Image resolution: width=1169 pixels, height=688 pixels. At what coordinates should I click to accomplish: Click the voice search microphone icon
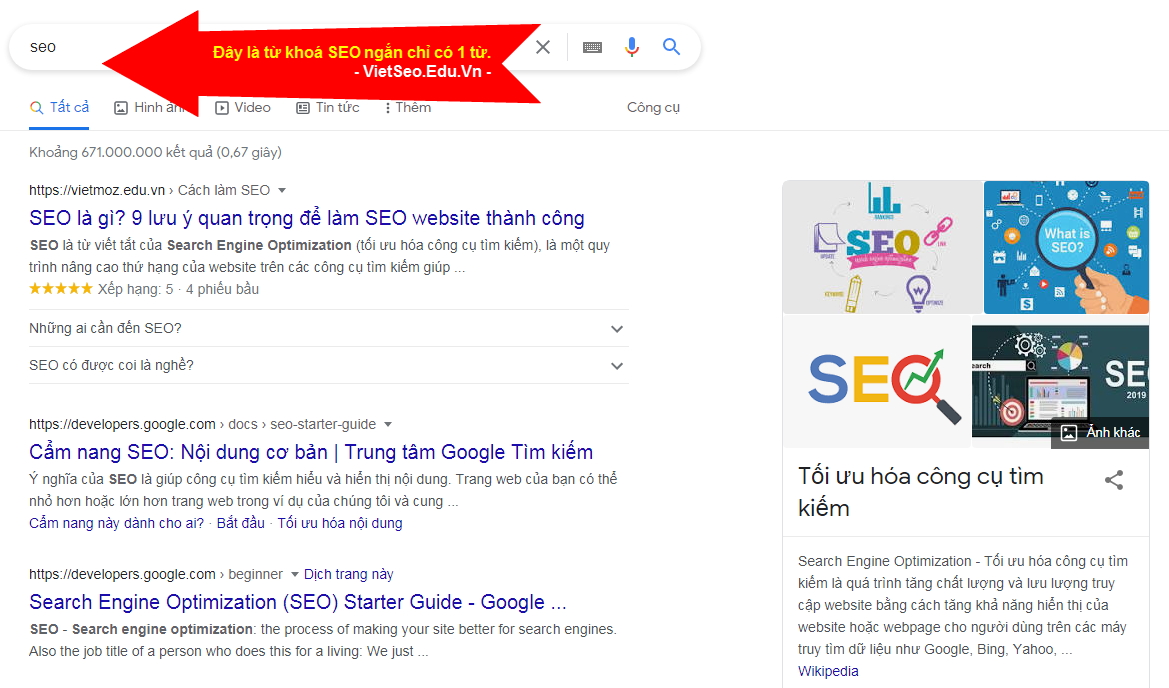click(631, 46)
